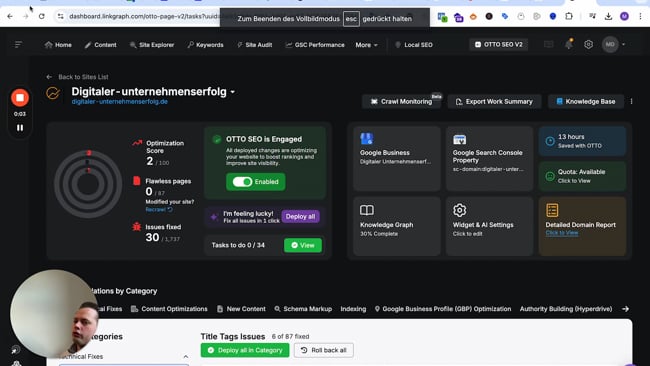Expand the Digitaler-unternehmenserfolg site dropdown
The height and width of the screenshot is (366, 650).
233,92
